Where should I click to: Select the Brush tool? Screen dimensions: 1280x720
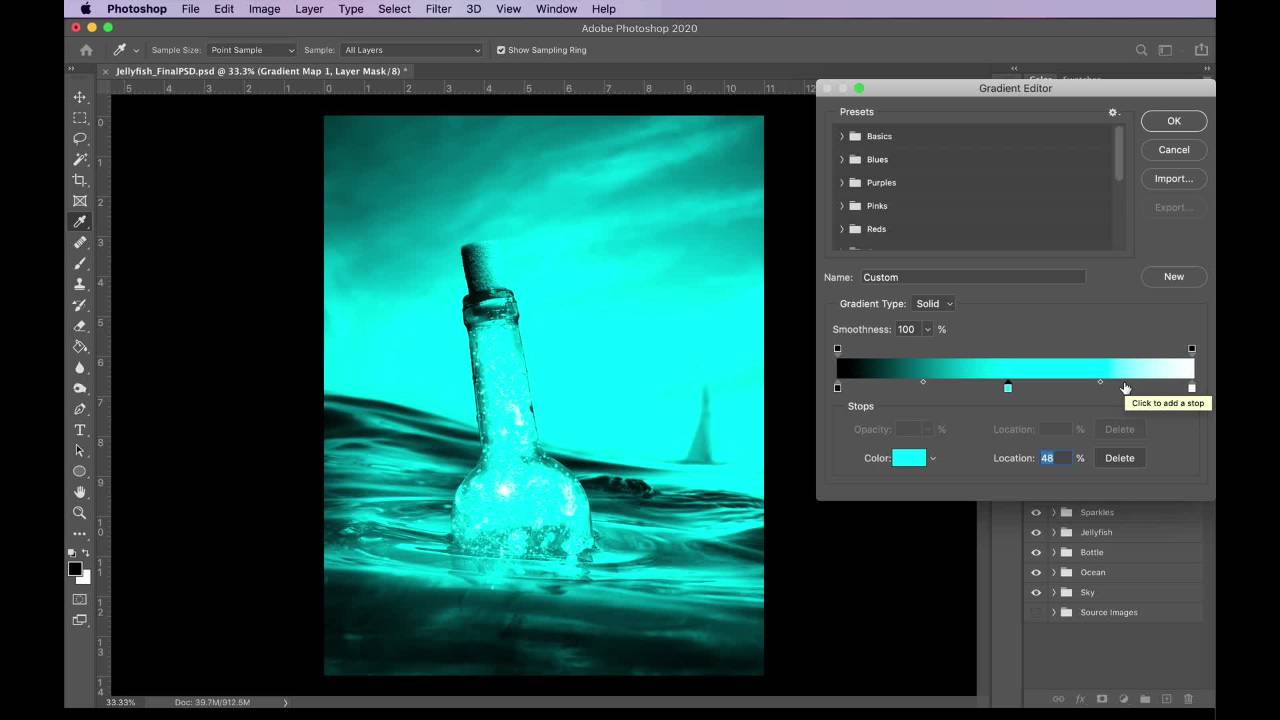(80, 263)
